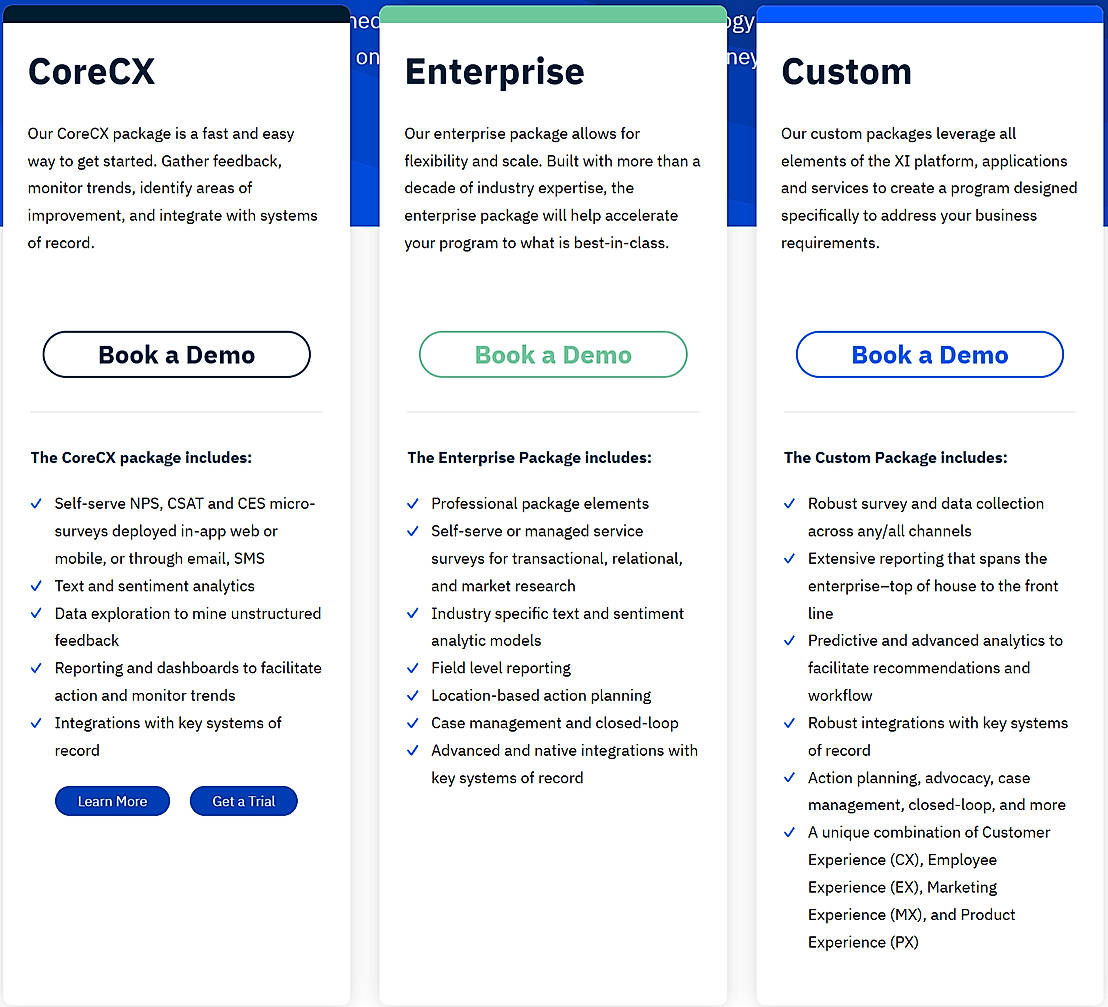Click checkmark beside 'Location-based action planning'
The height and width of the screenshot is (1007, 1108).
pos(413,695)
